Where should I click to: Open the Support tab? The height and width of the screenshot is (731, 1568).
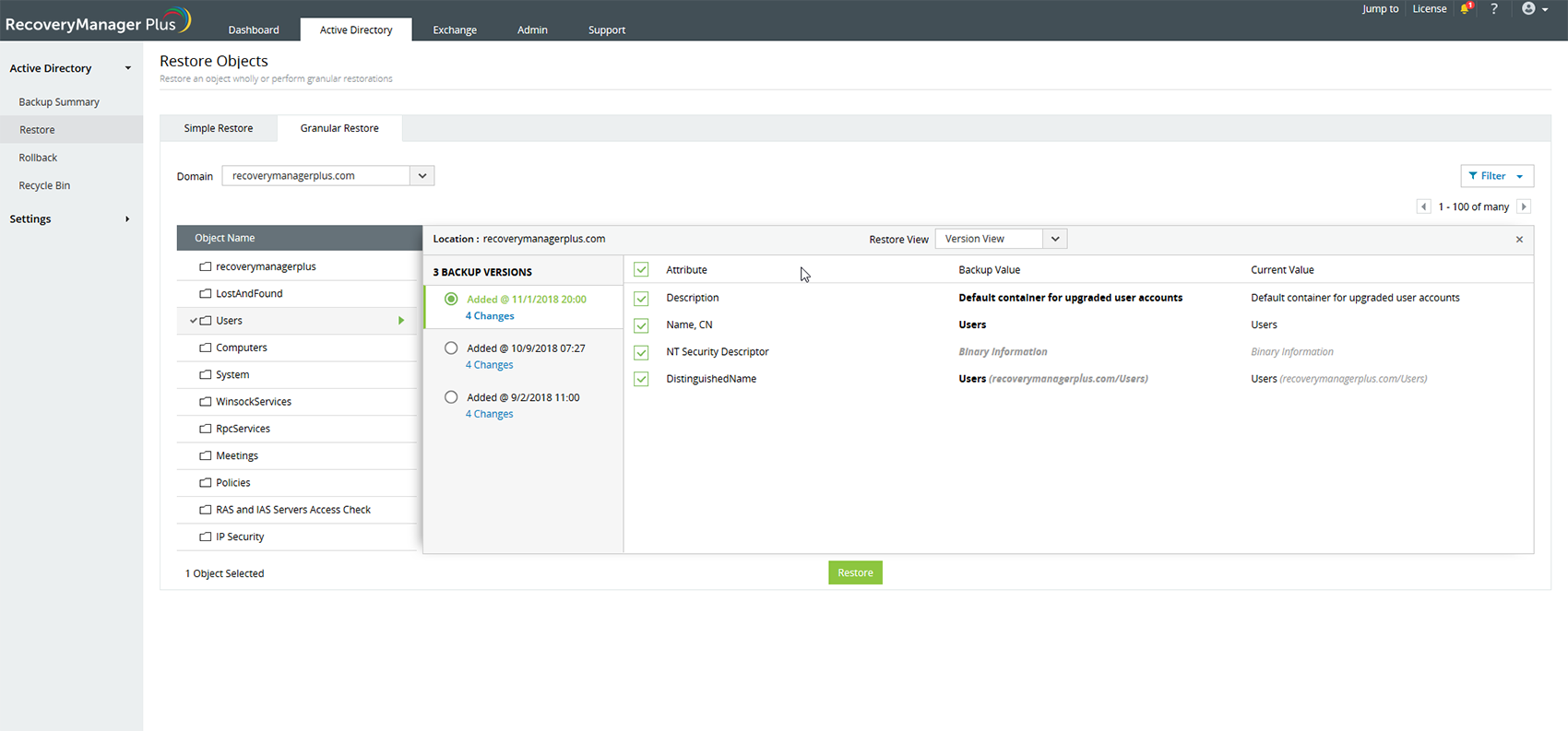[607, 29]
